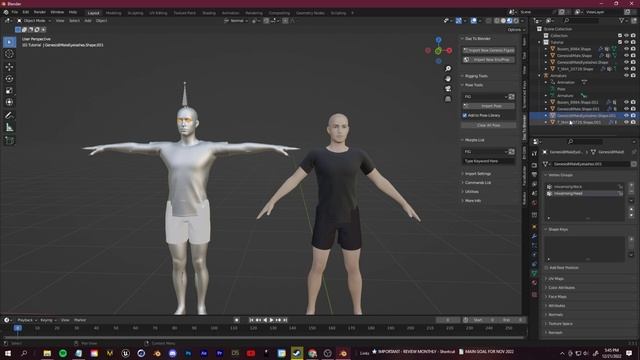Open the Material properties tab

(534, 283)
